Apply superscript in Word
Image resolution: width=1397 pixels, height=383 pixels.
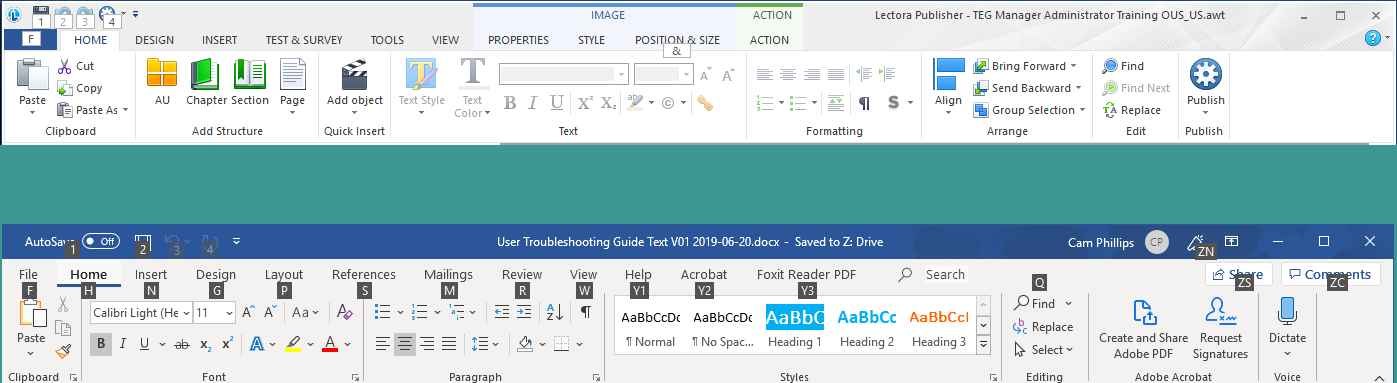(228, 344)
